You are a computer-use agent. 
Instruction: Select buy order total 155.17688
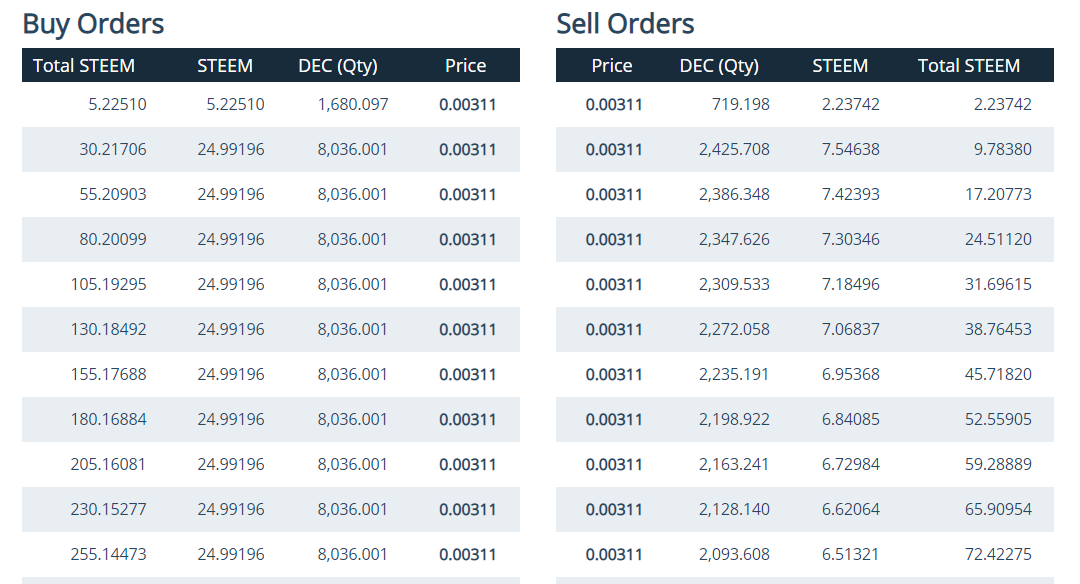[108, 375]
